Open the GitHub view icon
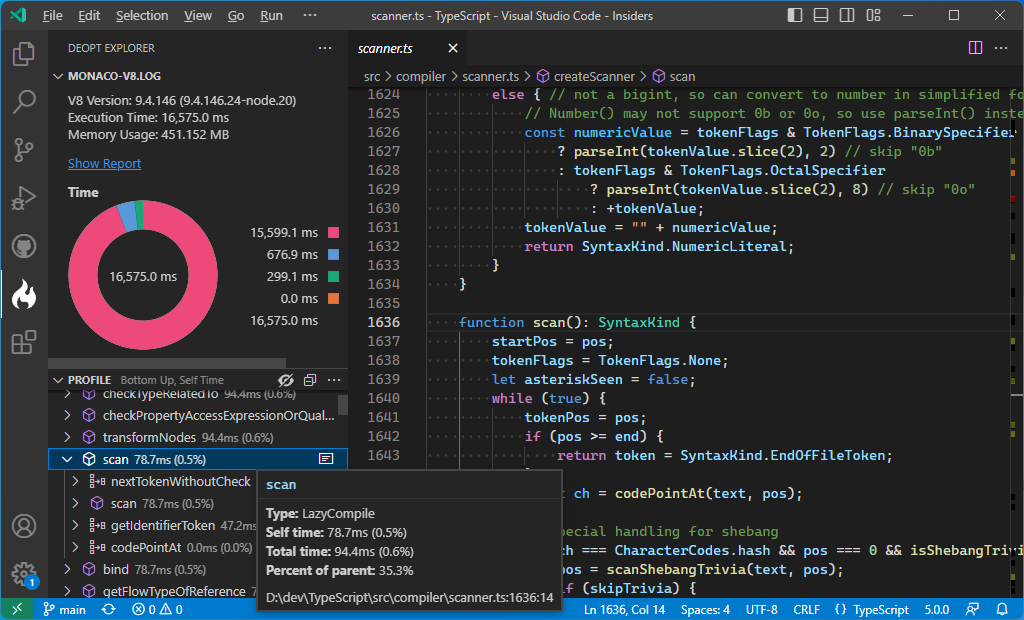This screenshot has width=1024, height=620. [x=24, y=246]
